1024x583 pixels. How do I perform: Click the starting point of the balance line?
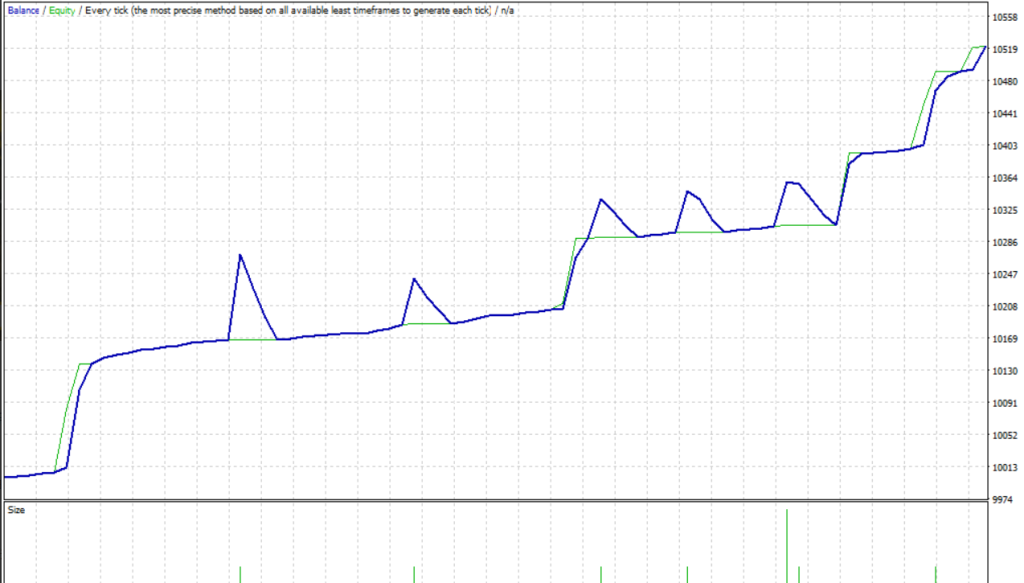[6, 477]
